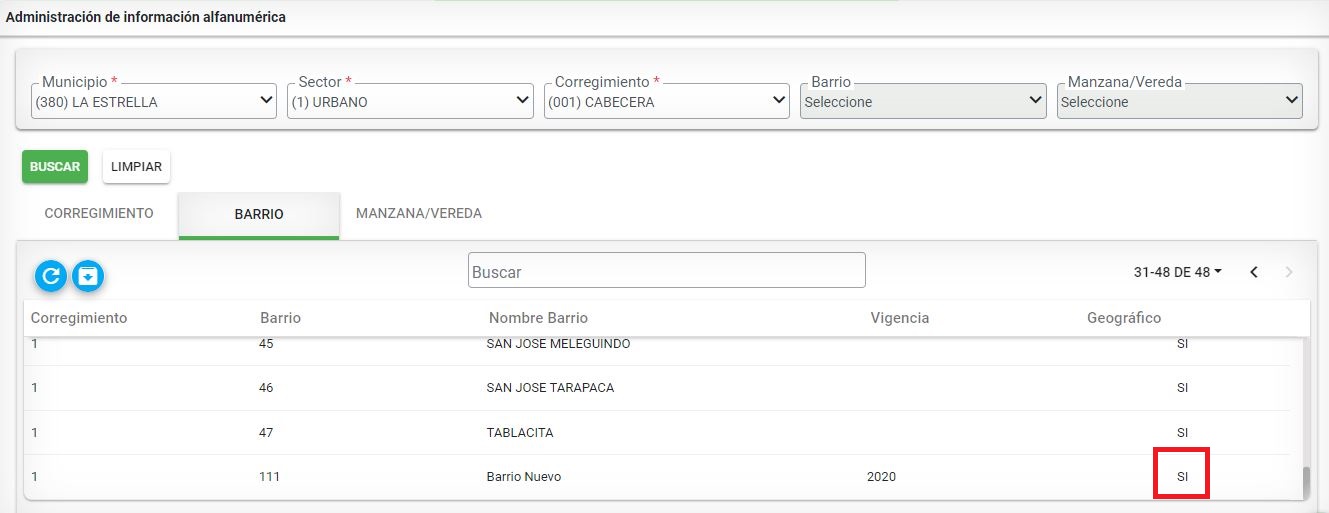1329x513 pixels.
Task: Open the Municipio LA ESTRELLA dropdown
Action: click(x=154, y=101)
